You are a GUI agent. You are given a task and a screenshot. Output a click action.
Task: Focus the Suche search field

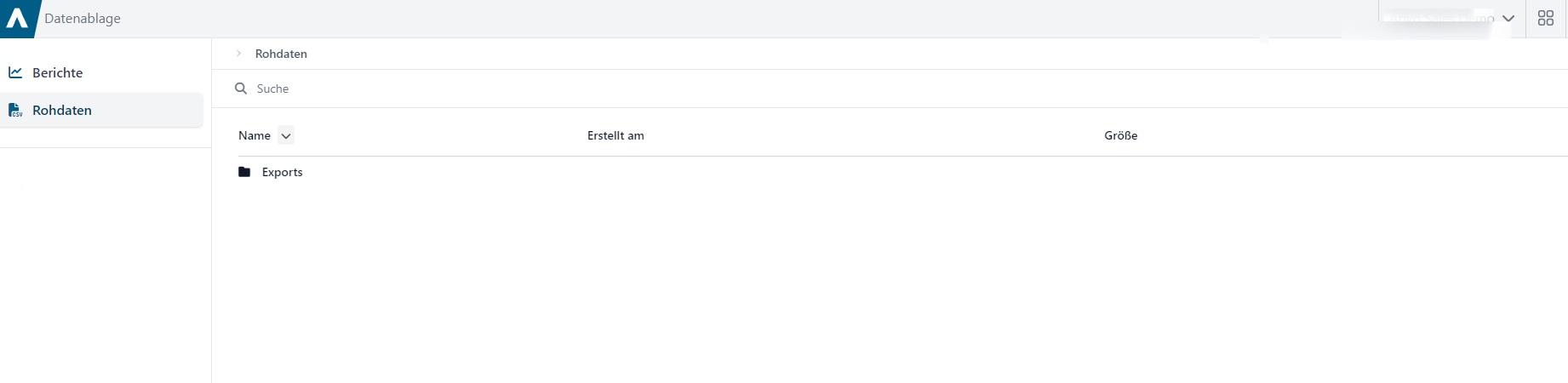tap(902, 89)
